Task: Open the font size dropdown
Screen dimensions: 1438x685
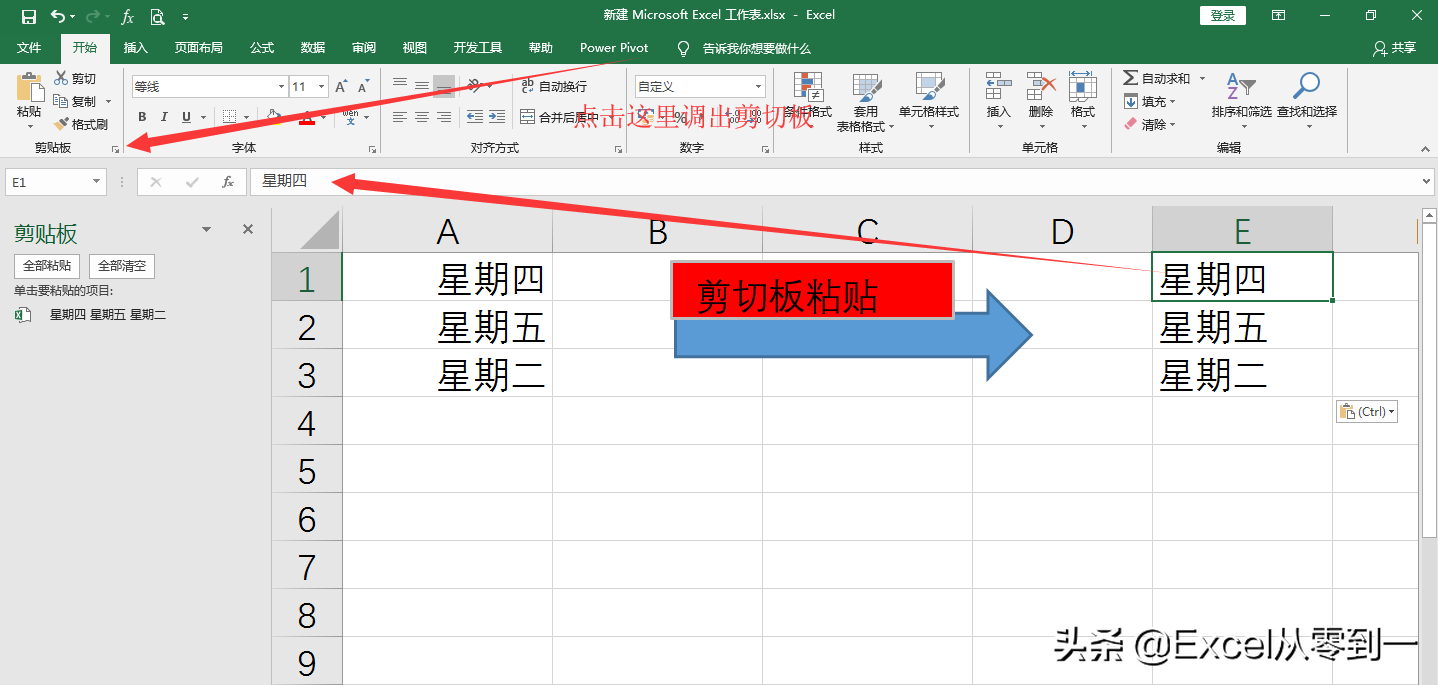Action: pos(321,87)
